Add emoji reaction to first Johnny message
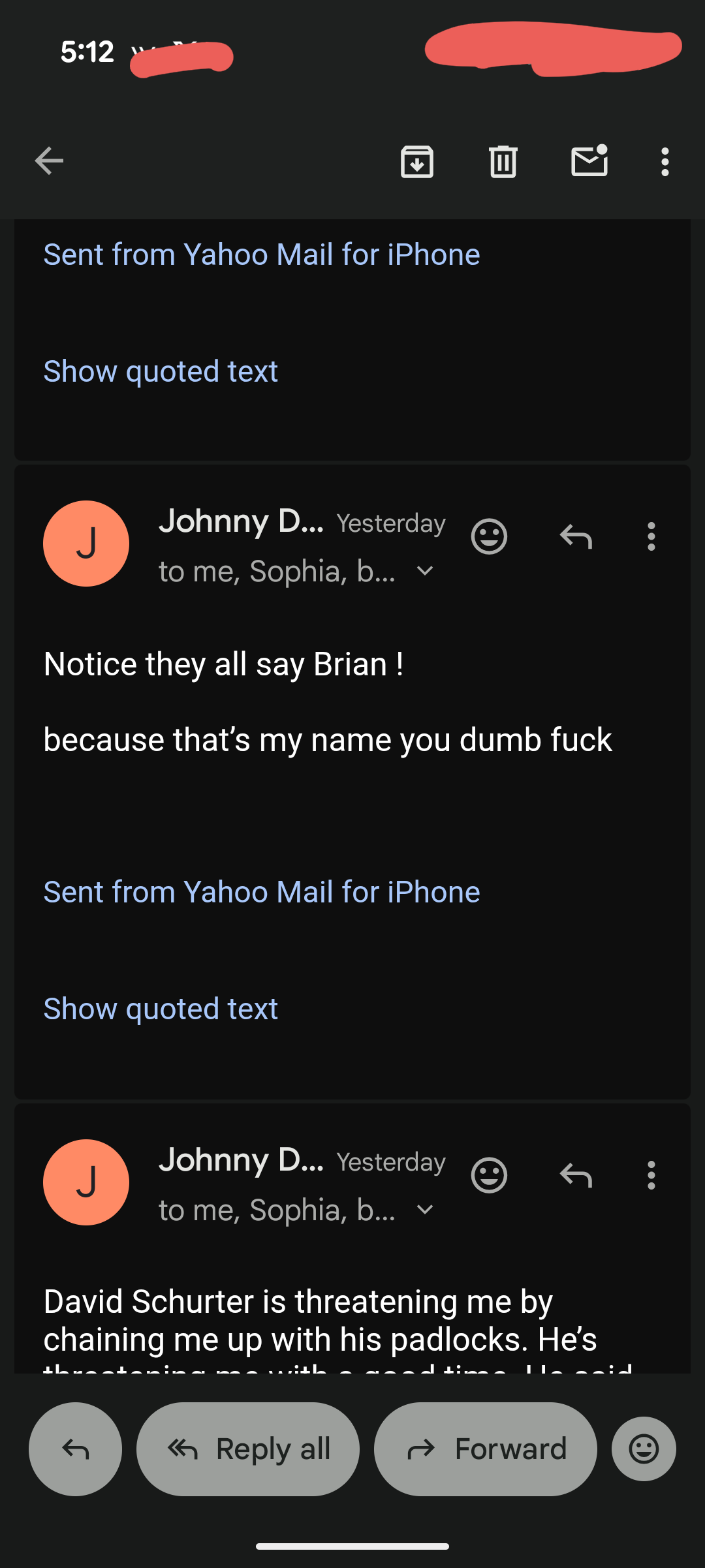 tap(489, 537)
